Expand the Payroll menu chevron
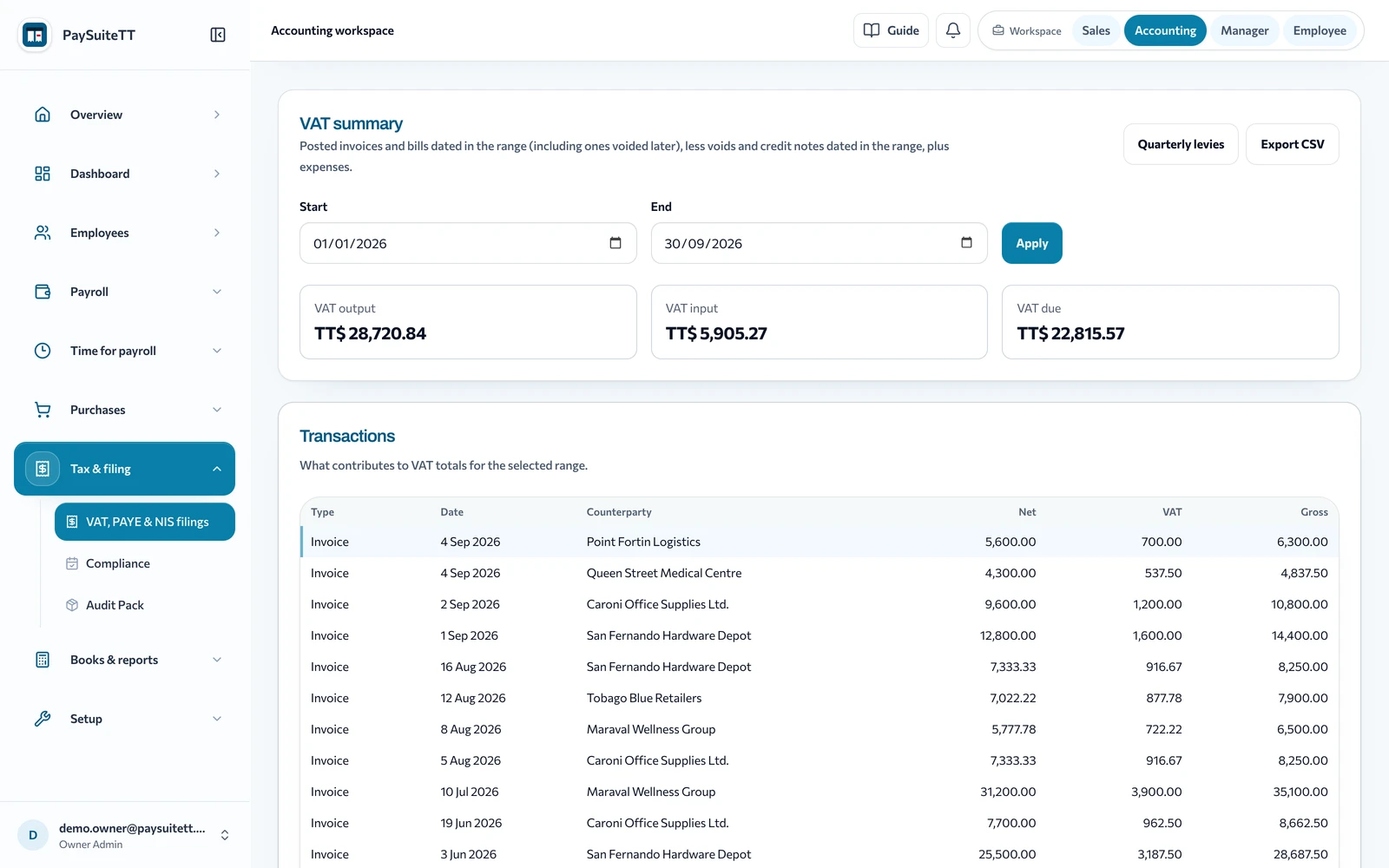 pyautogui.click(x=217, y=292)
